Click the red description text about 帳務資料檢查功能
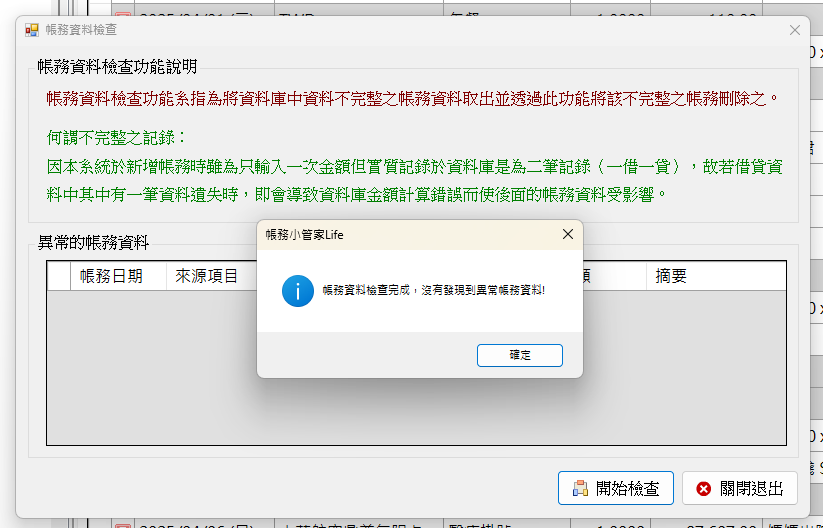823x528 pixels. coord(413,98)
